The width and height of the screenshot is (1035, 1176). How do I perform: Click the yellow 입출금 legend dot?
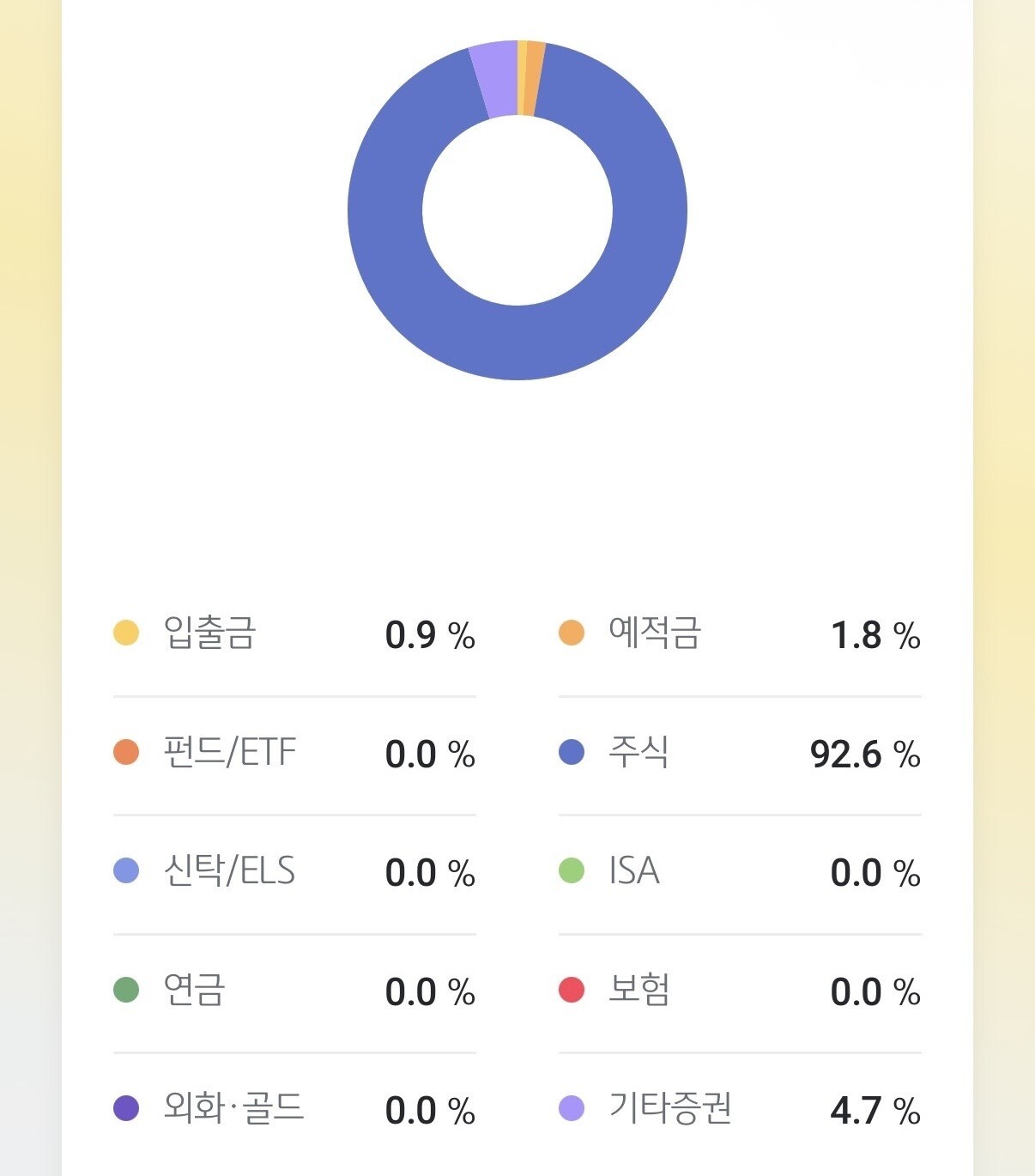tap(126, 633)
